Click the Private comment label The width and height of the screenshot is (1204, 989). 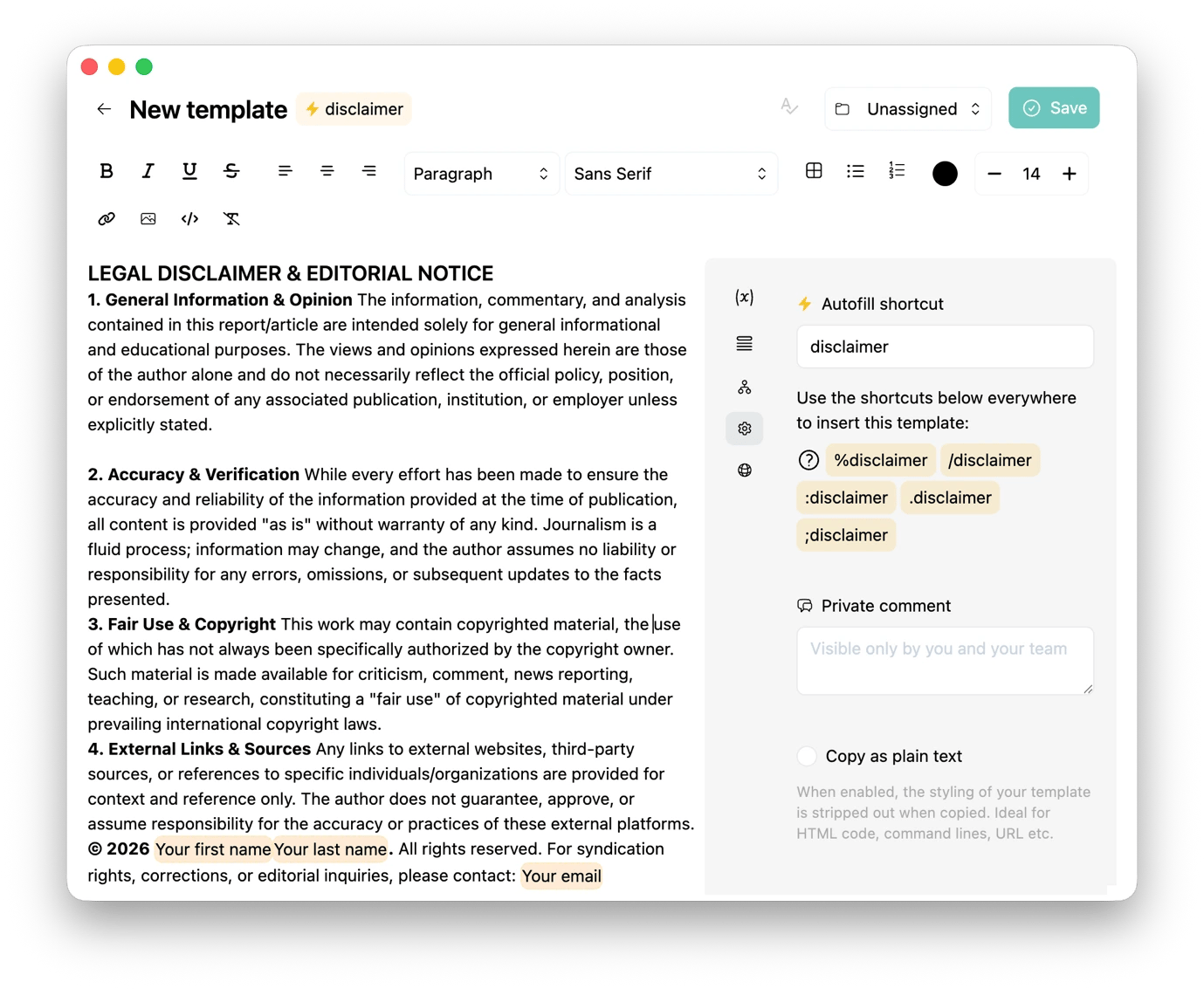(885, 606)
